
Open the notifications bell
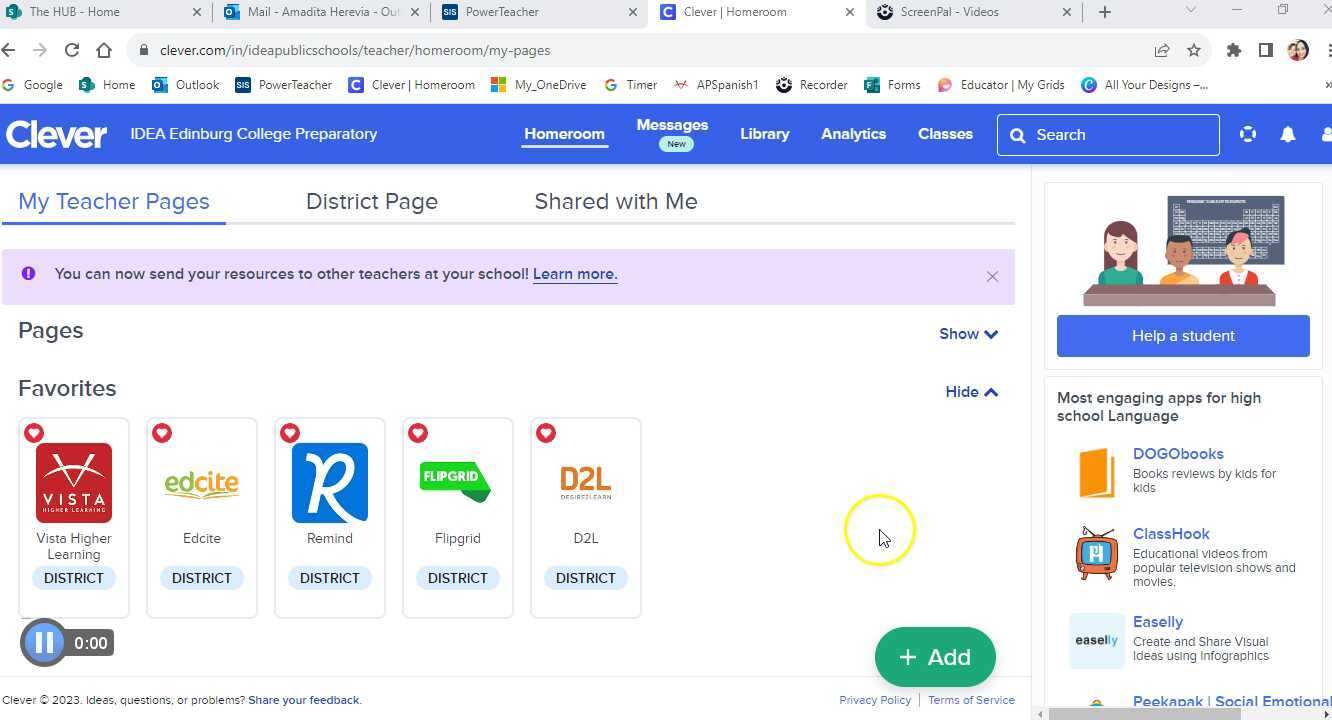tap(1288, 134)
